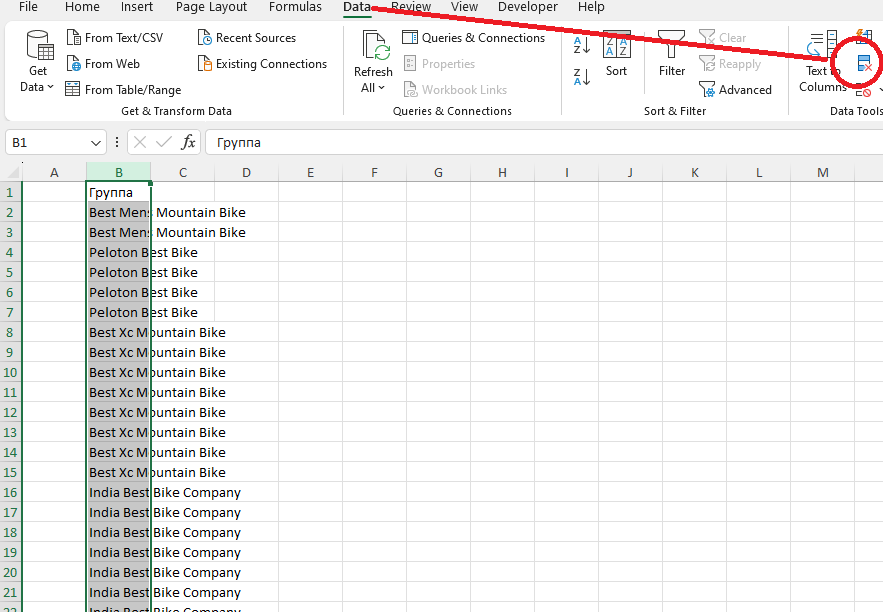Select the Data ribbon tab
This screenshot has width=883, height=612.
pos(357,7)
